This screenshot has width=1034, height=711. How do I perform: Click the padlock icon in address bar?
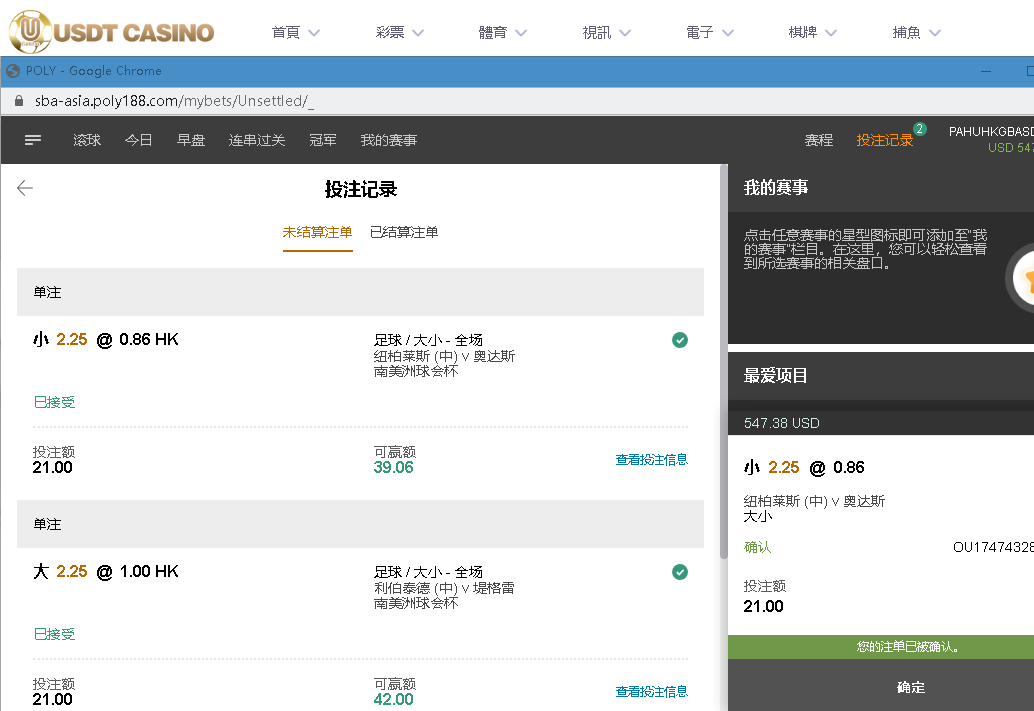(x=17, y=101)
